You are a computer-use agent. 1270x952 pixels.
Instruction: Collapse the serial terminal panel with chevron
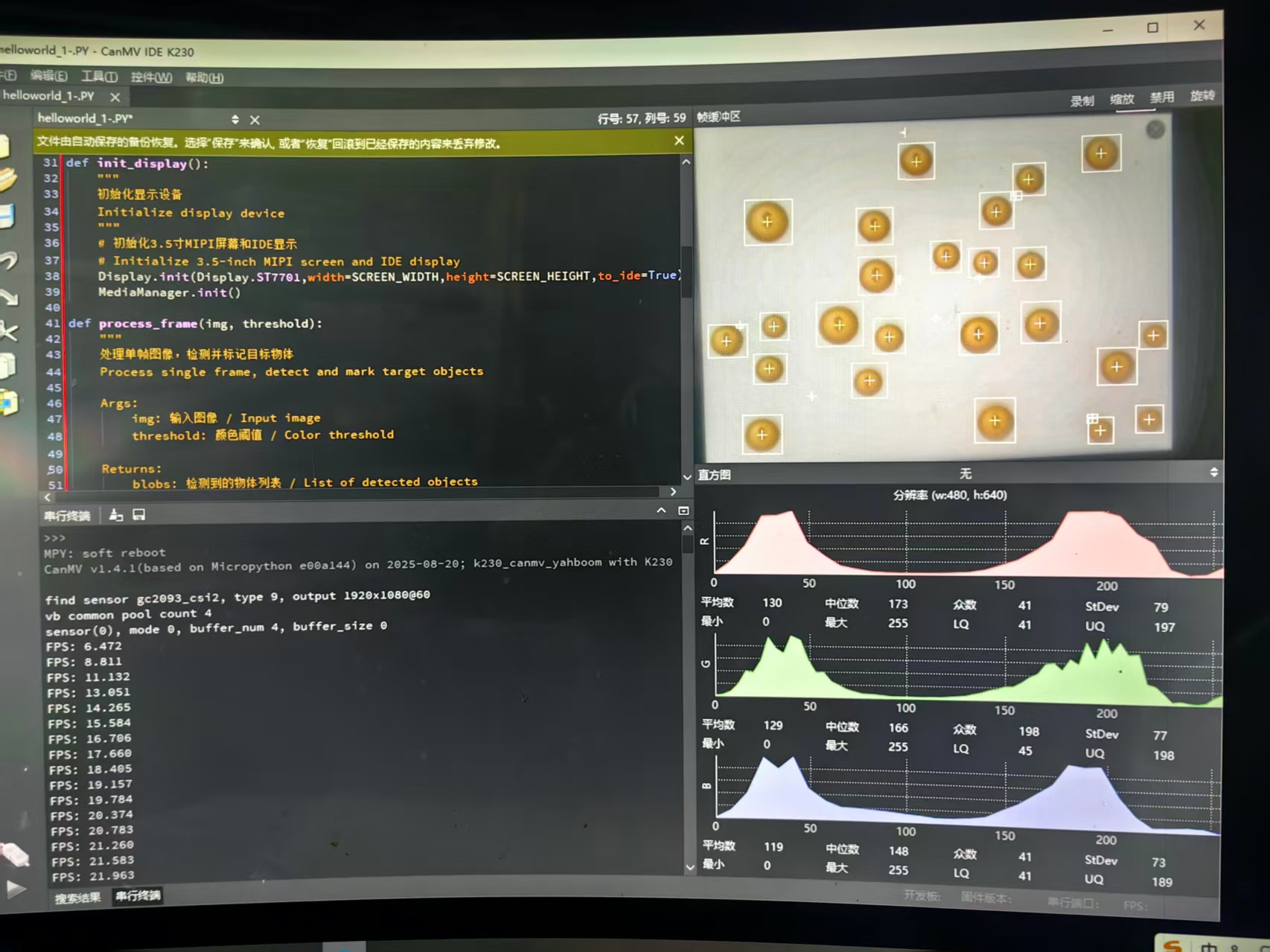point(661,511)
